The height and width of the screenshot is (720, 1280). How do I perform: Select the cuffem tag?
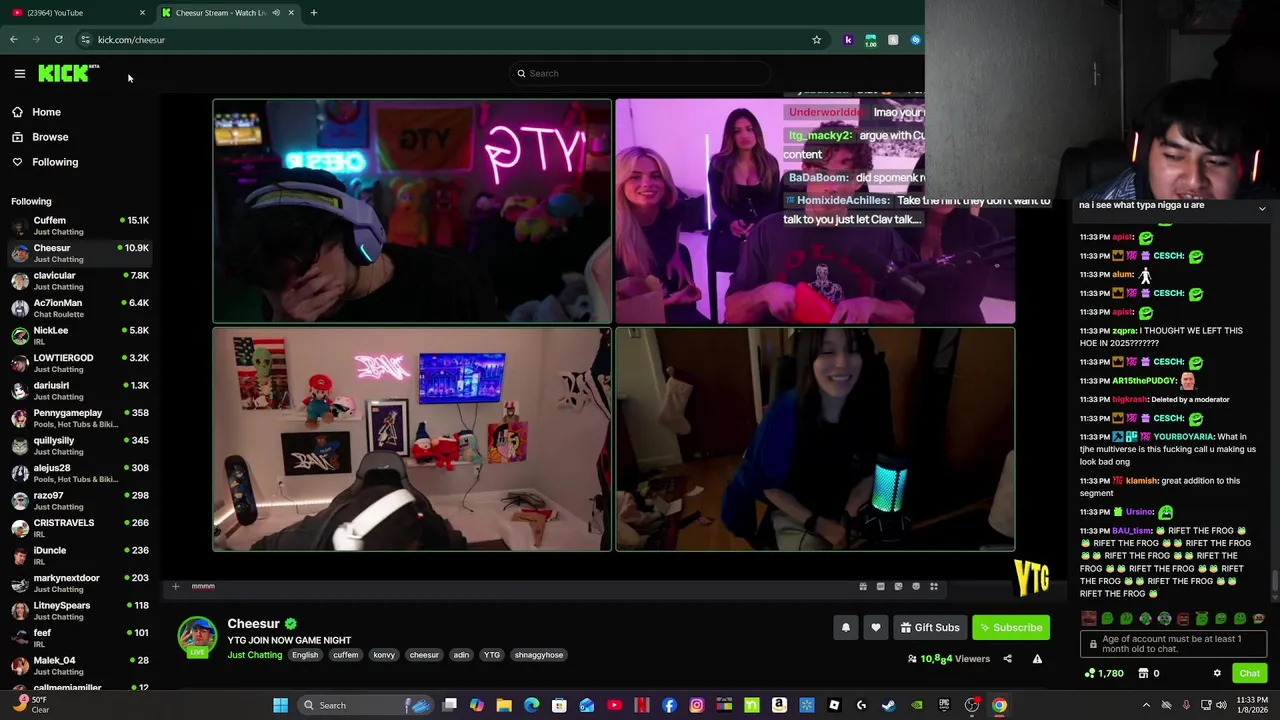point(345,655)
